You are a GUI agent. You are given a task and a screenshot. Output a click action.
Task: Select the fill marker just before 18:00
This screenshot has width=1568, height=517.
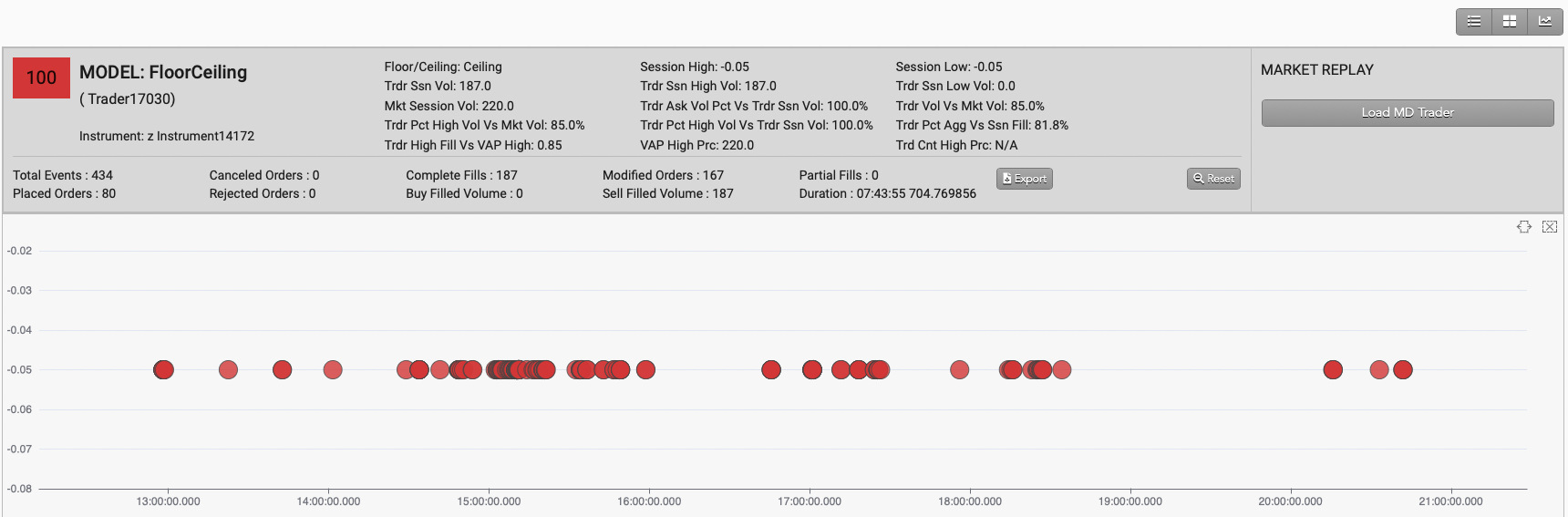(959, 369)
